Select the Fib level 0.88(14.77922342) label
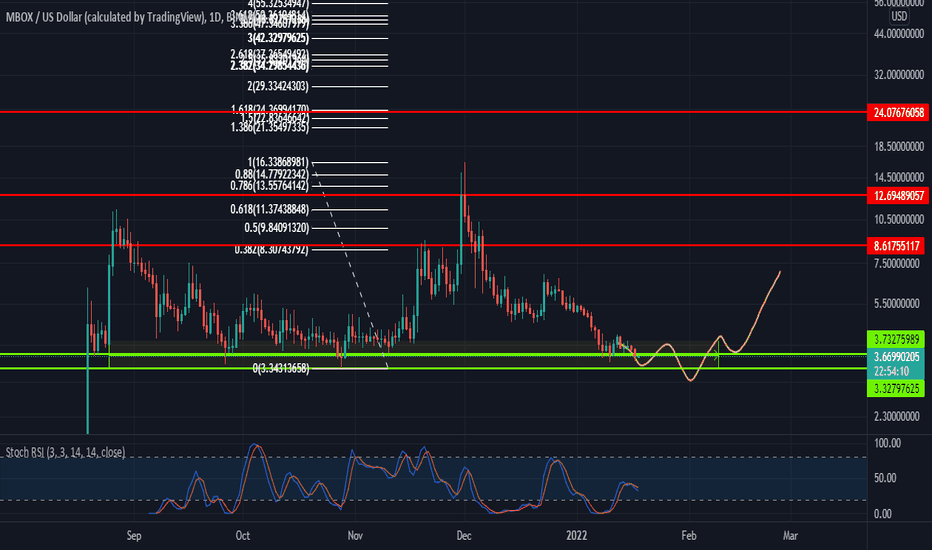 [272, 174]
